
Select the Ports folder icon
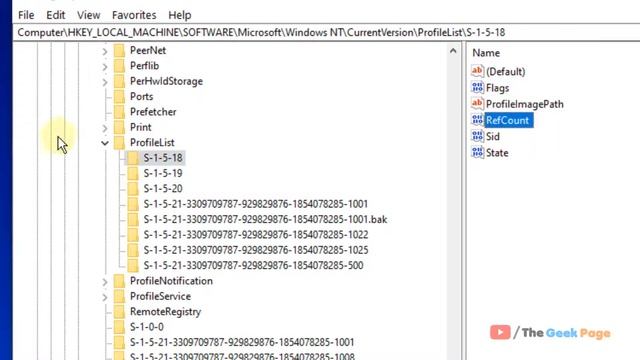(x=120, y=97)
